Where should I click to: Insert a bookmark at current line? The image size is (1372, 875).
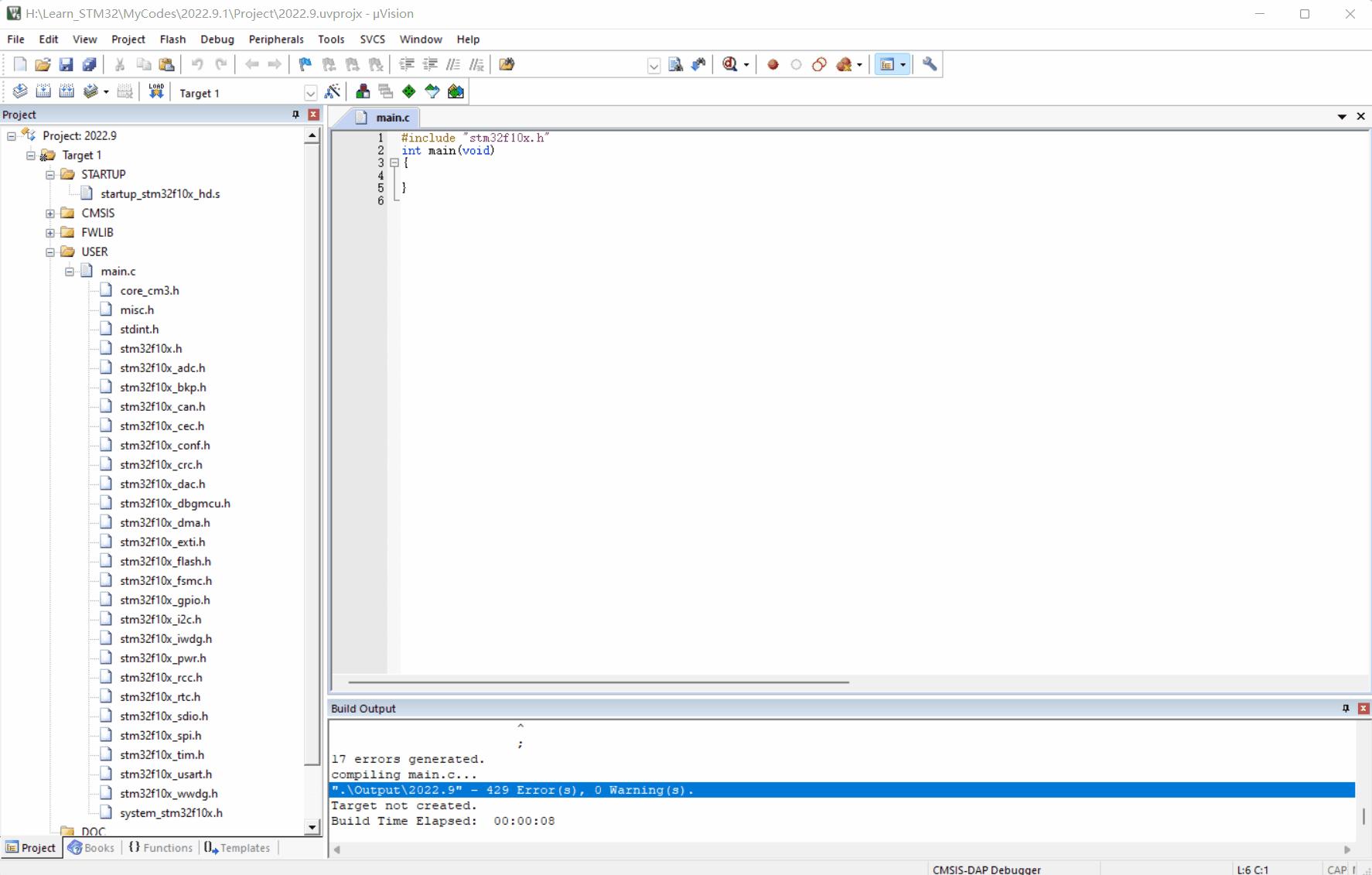(303, 65)
